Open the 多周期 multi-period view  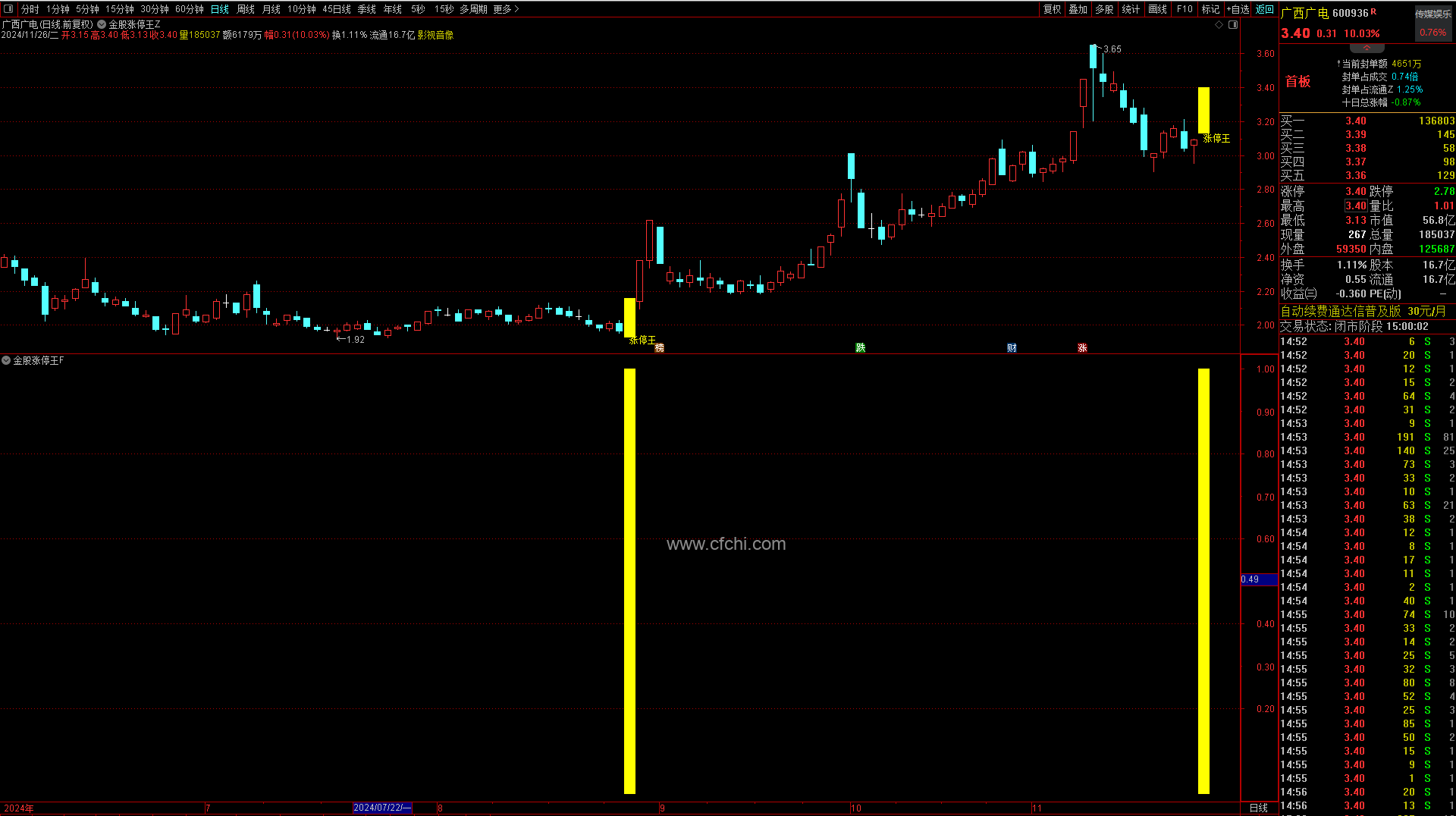click(473, 9)
